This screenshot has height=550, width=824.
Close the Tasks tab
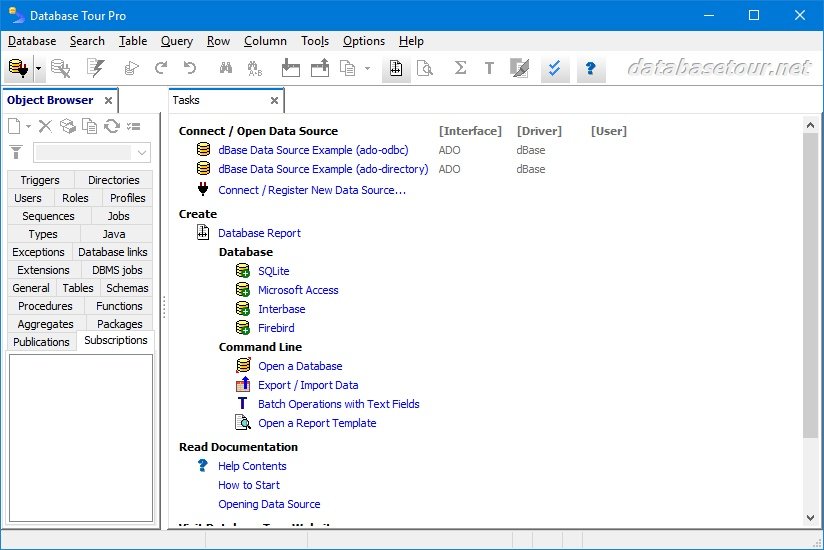tap(274, 100)
